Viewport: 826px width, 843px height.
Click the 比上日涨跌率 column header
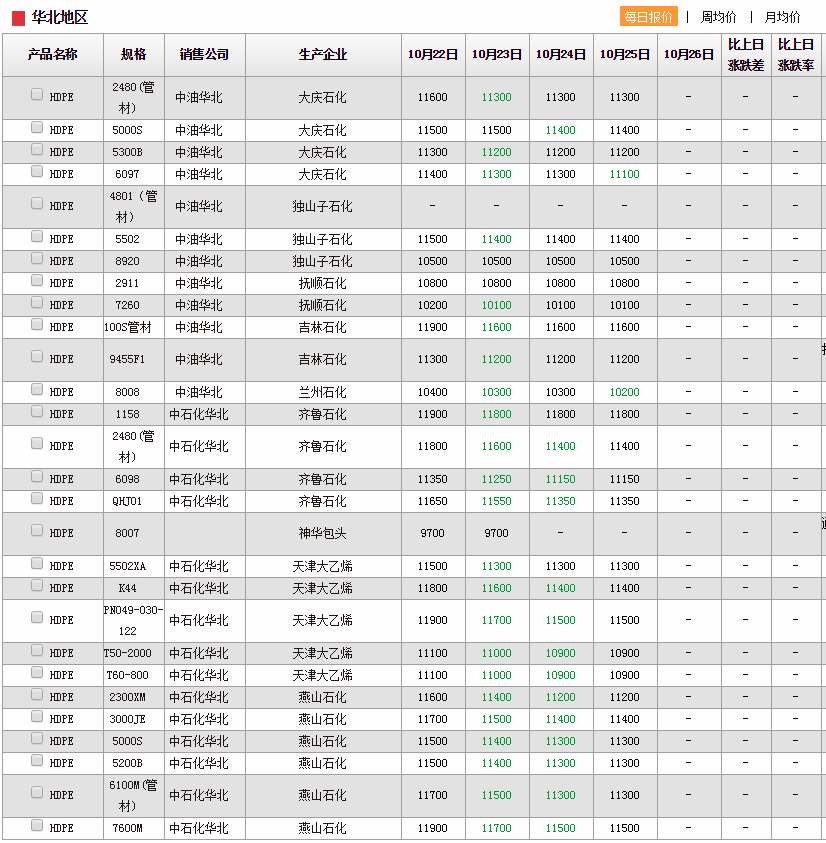click(x=795, y=54)
